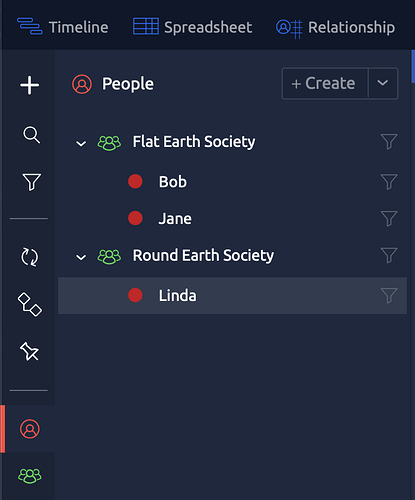Select the red People panel icon
Image resolution: width=415 pixels, height=500 pixels.
coord(30,429)
